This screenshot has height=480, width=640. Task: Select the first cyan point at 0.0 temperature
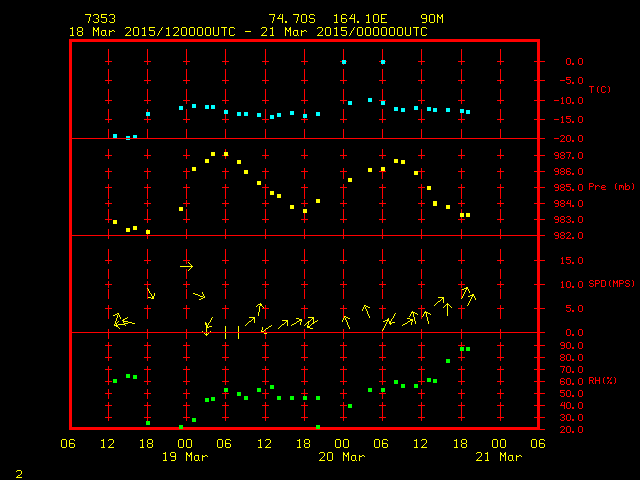point(344,62)
